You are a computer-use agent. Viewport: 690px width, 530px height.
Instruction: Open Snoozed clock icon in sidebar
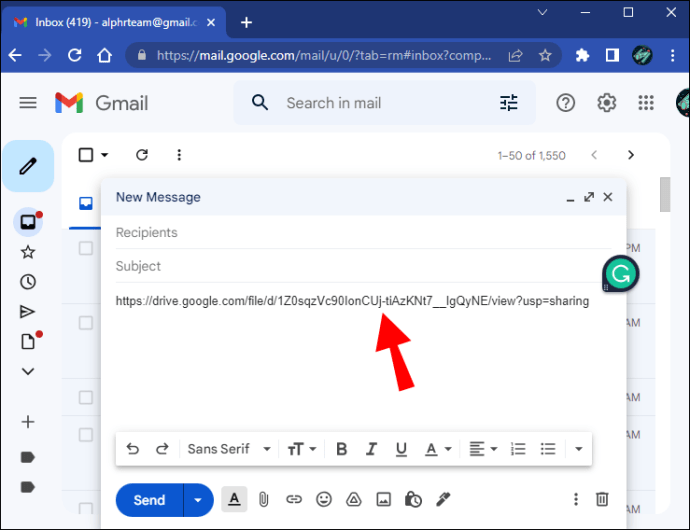28,282
